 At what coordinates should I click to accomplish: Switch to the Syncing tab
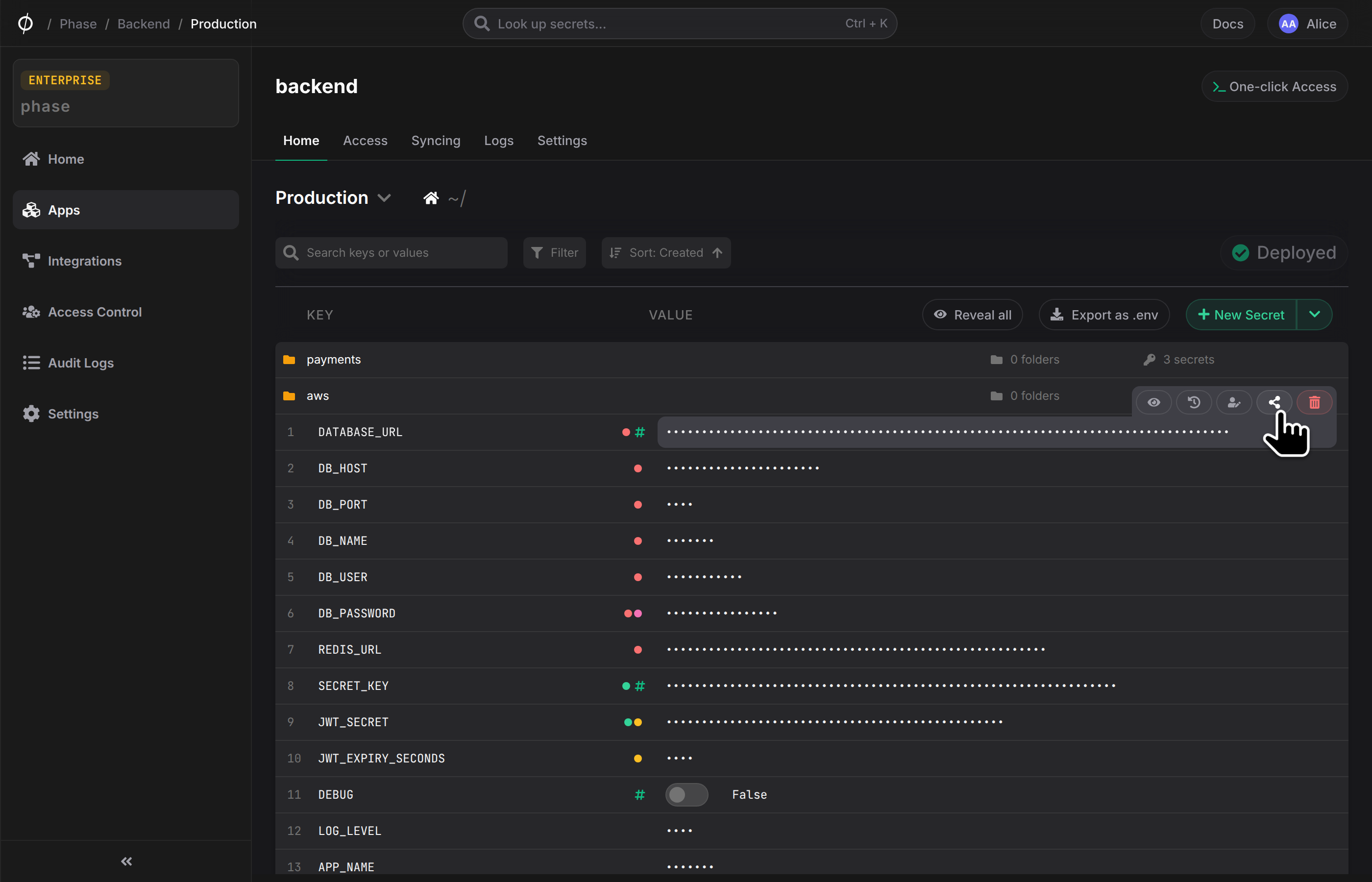436,140
